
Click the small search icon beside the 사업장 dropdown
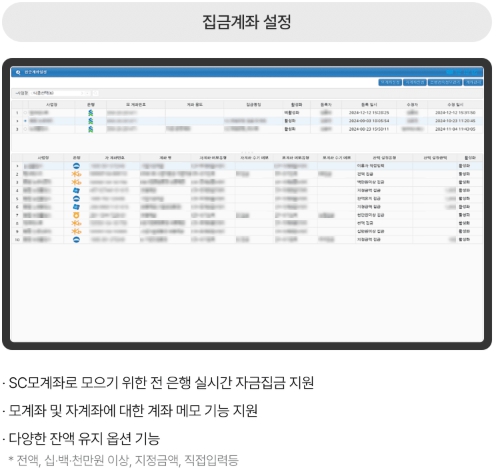tap(95, 93)
